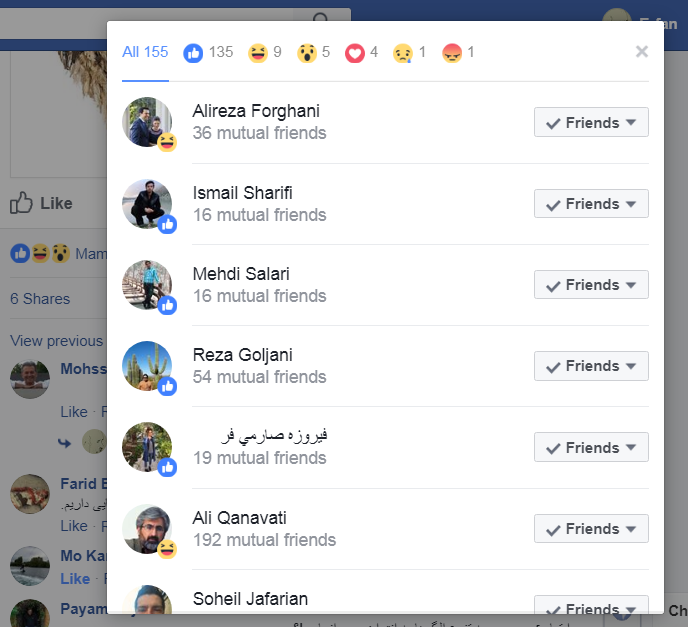Select the All 155 reactions tab

point(145,52)
